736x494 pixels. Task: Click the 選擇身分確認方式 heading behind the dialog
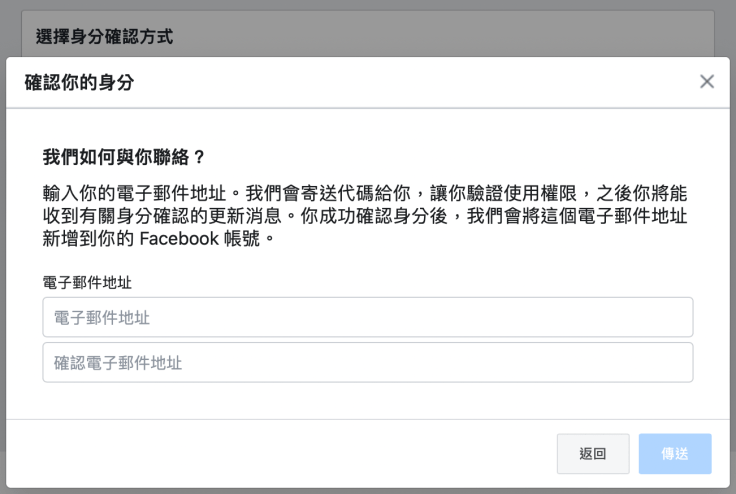tap(104, 37)
